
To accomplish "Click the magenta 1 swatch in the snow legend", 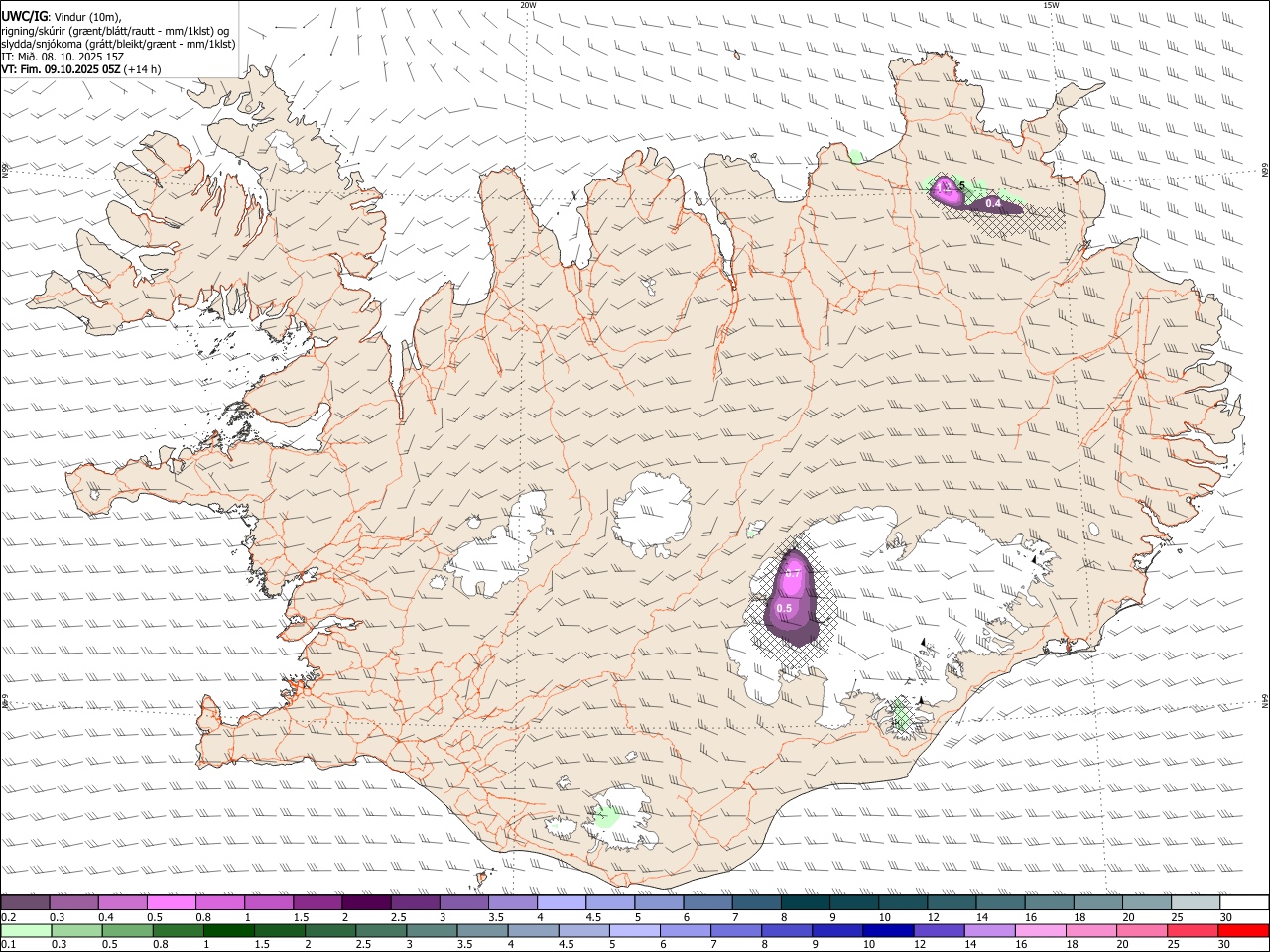I will coord(268,903).
